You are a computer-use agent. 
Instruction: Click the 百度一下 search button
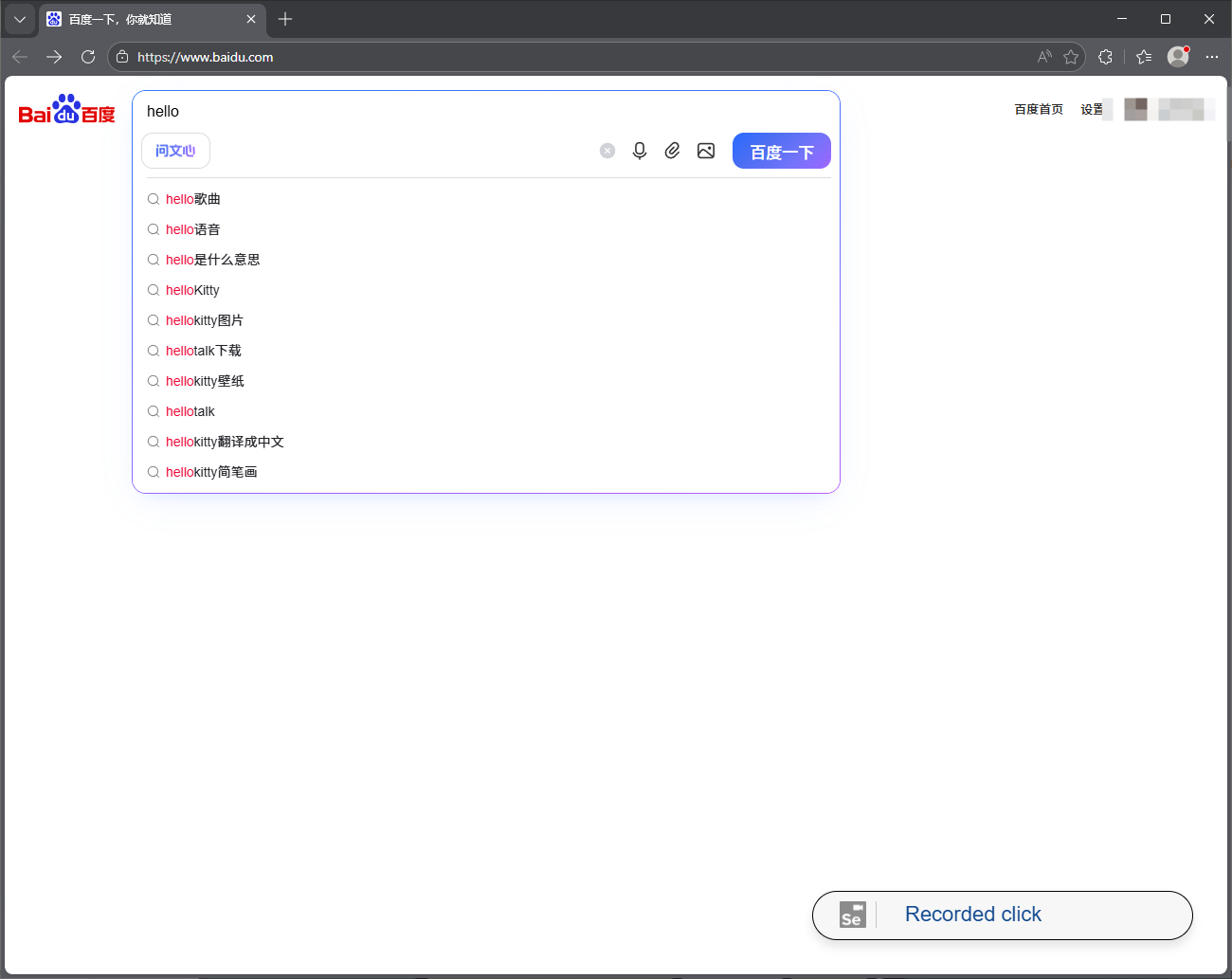tap(782, 151)
